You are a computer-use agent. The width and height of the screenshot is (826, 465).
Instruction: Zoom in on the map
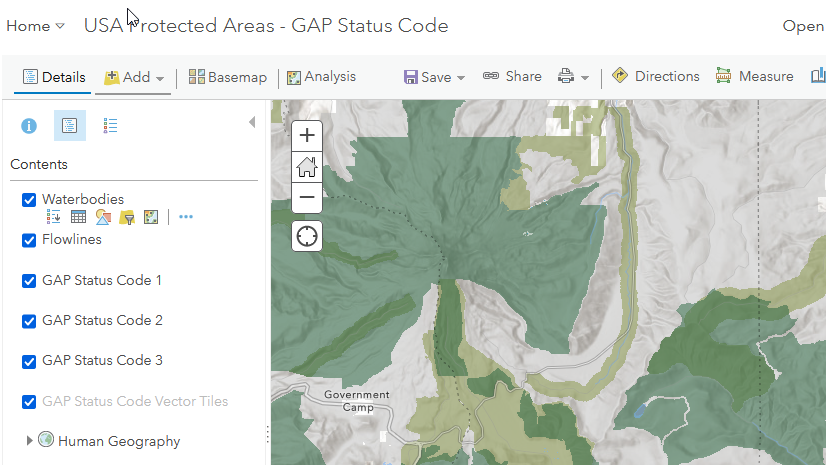[307, 135]
